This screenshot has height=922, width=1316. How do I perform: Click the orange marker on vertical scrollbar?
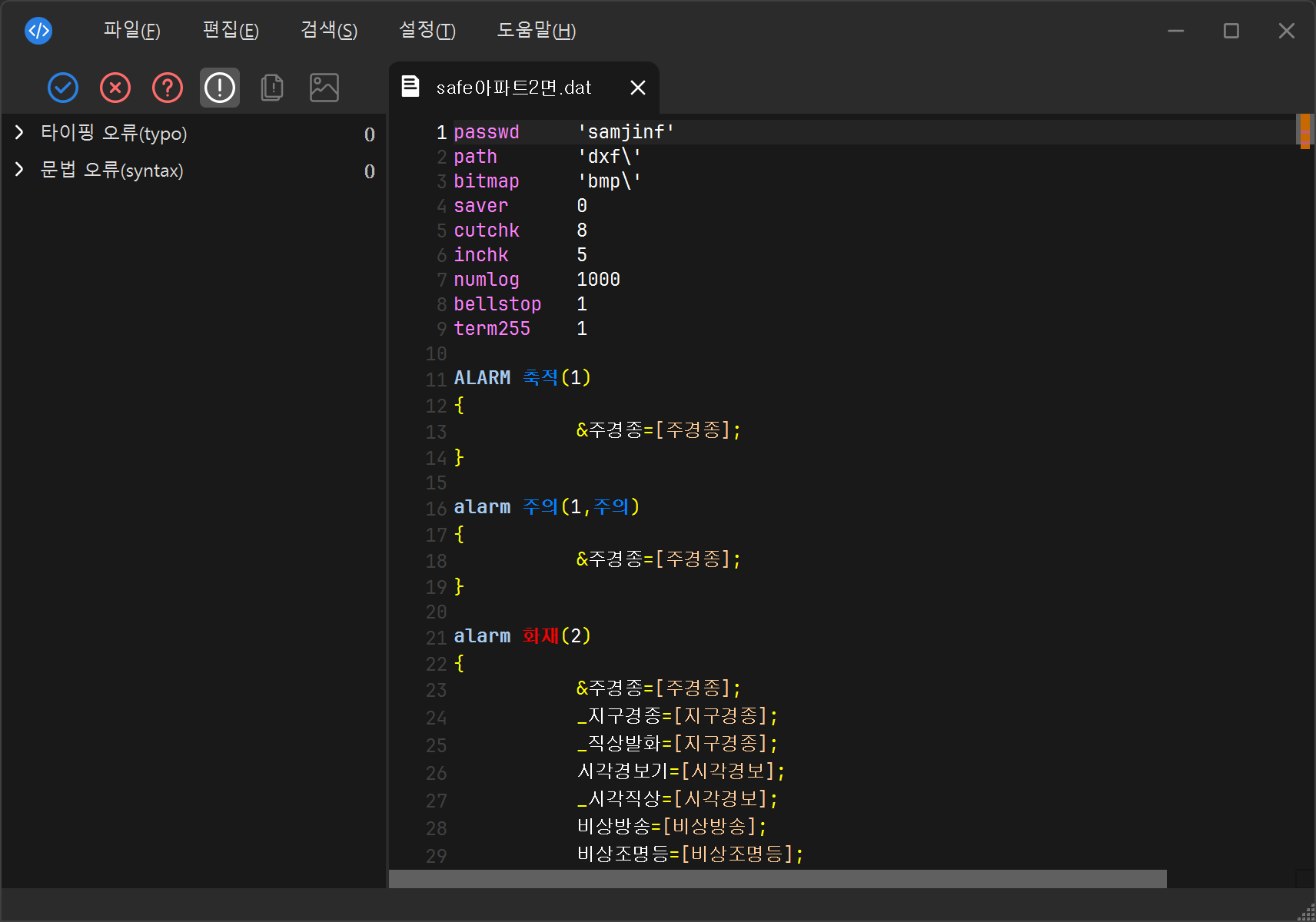click(1304, 131)
